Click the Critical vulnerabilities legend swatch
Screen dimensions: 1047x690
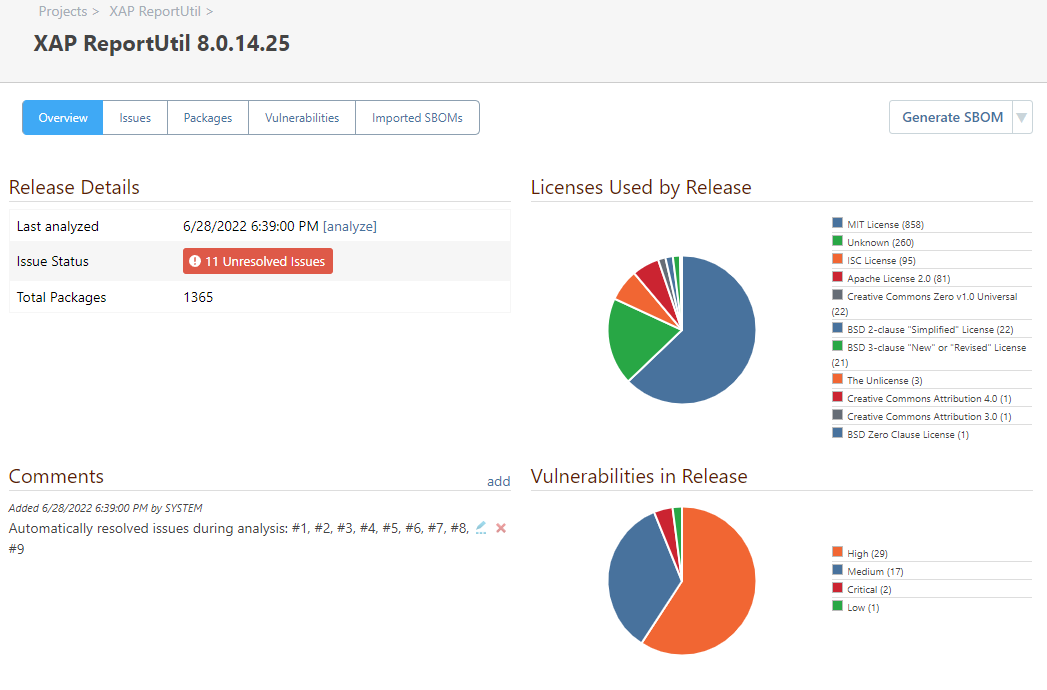point(837,589)
